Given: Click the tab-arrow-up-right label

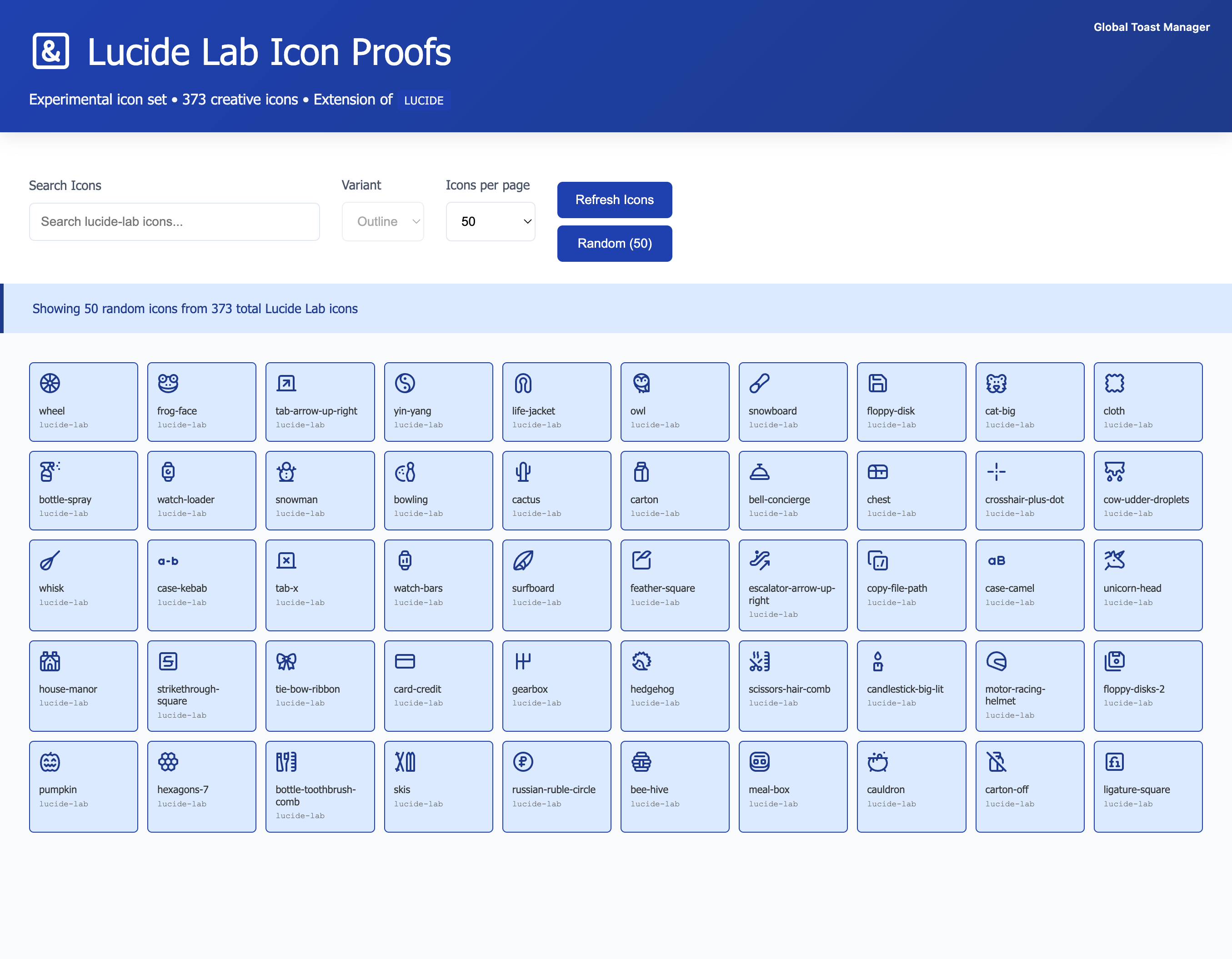Looking at the screenshot, I should coord(316,411).
